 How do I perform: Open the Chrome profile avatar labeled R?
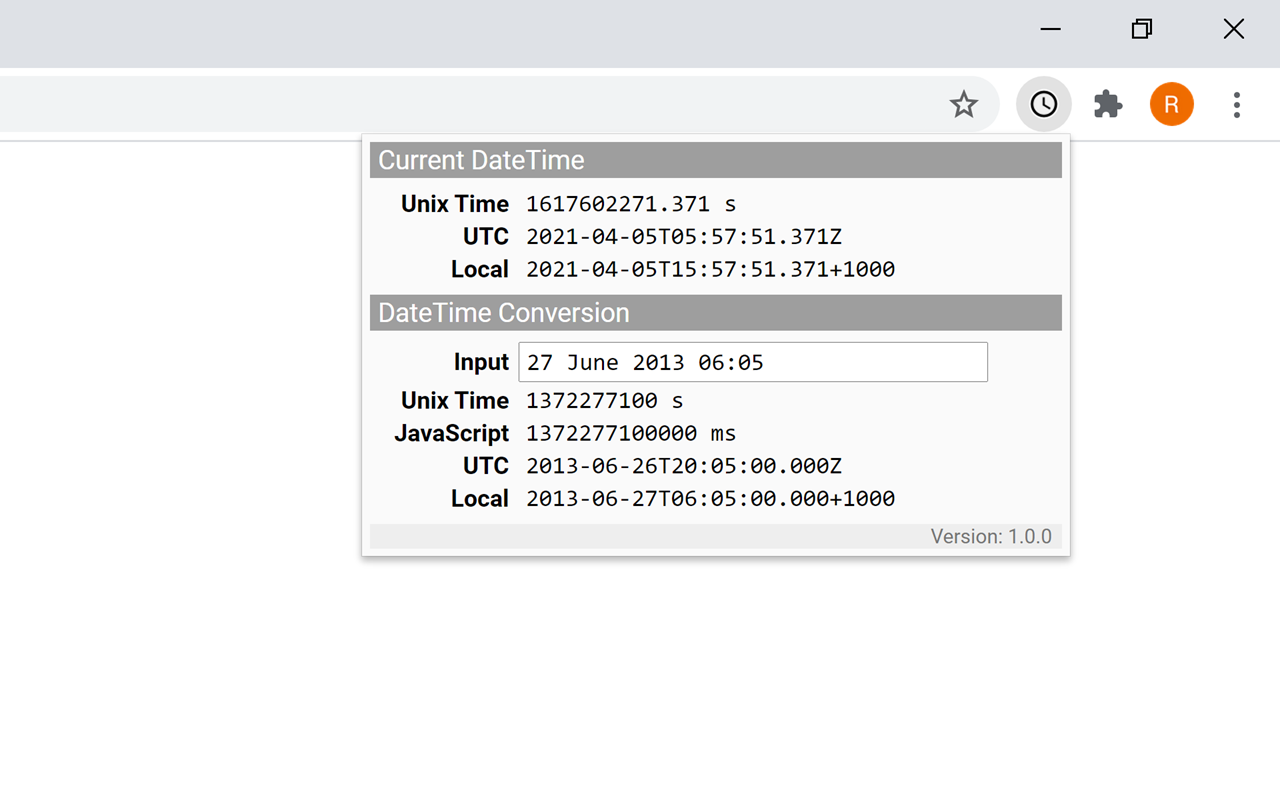pyautogui.click(x=1171, y=104)
